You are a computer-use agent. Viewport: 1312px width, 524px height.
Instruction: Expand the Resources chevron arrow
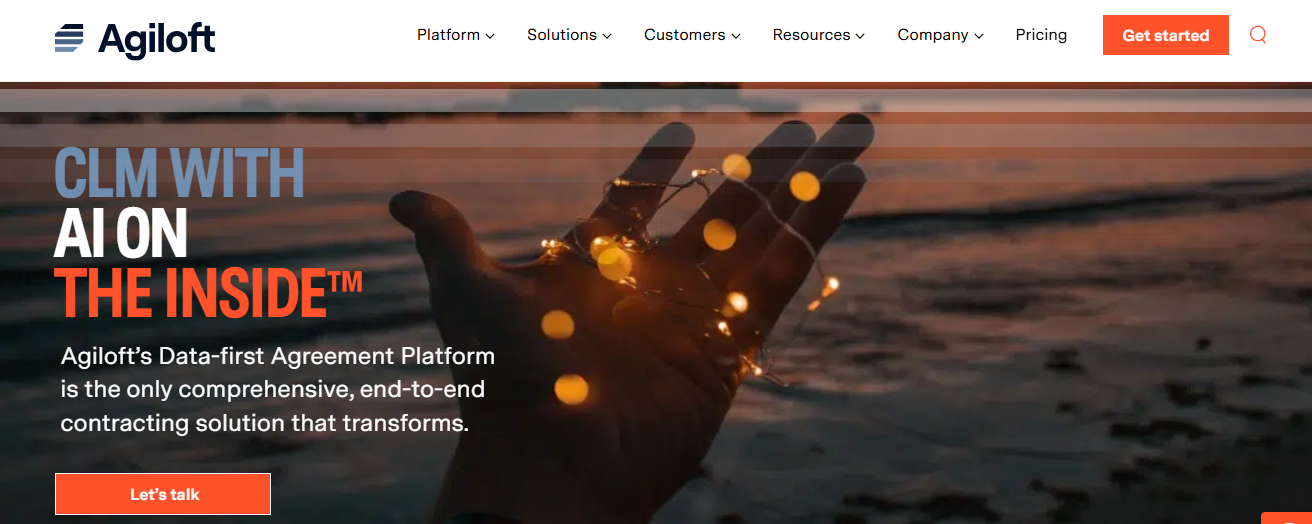click(x=859, y=36)
